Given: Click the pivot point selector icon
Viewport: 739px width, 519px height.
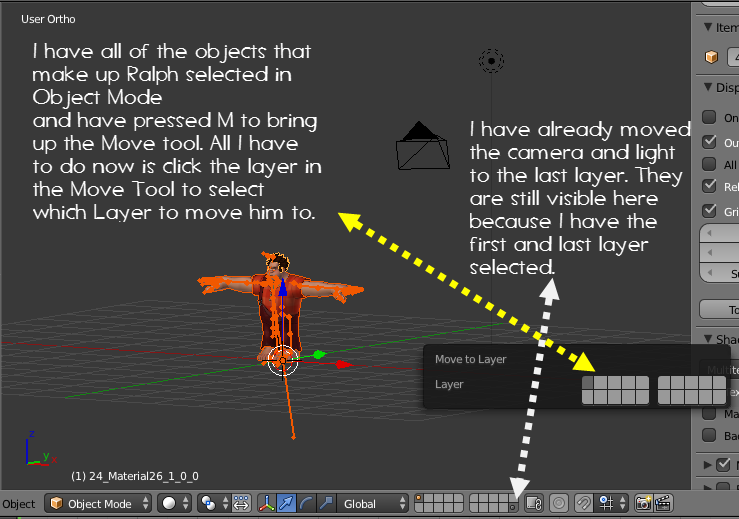Looking at the screenshot, I should click(213, 503).
